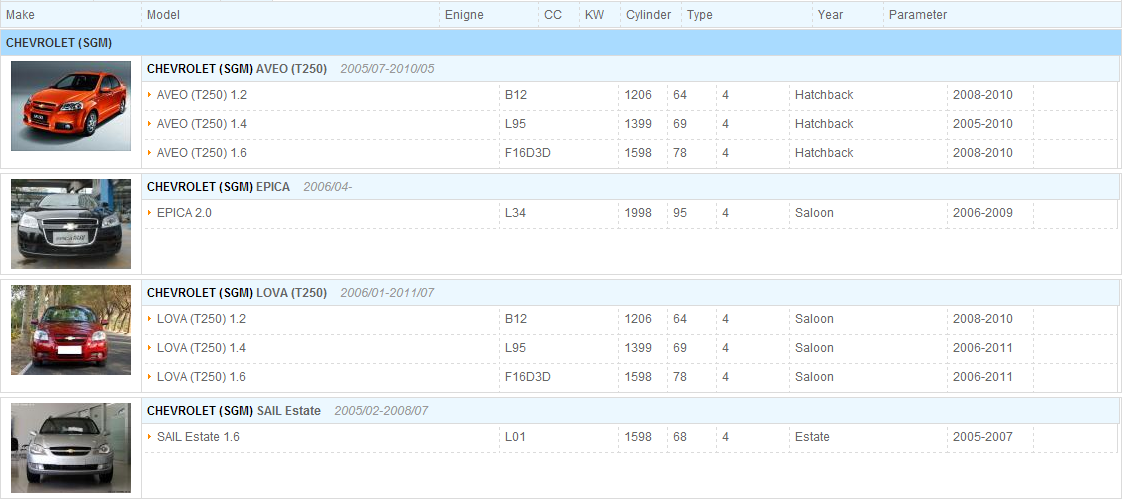
Task: Click the Type column header
Action: pos(699,14)
